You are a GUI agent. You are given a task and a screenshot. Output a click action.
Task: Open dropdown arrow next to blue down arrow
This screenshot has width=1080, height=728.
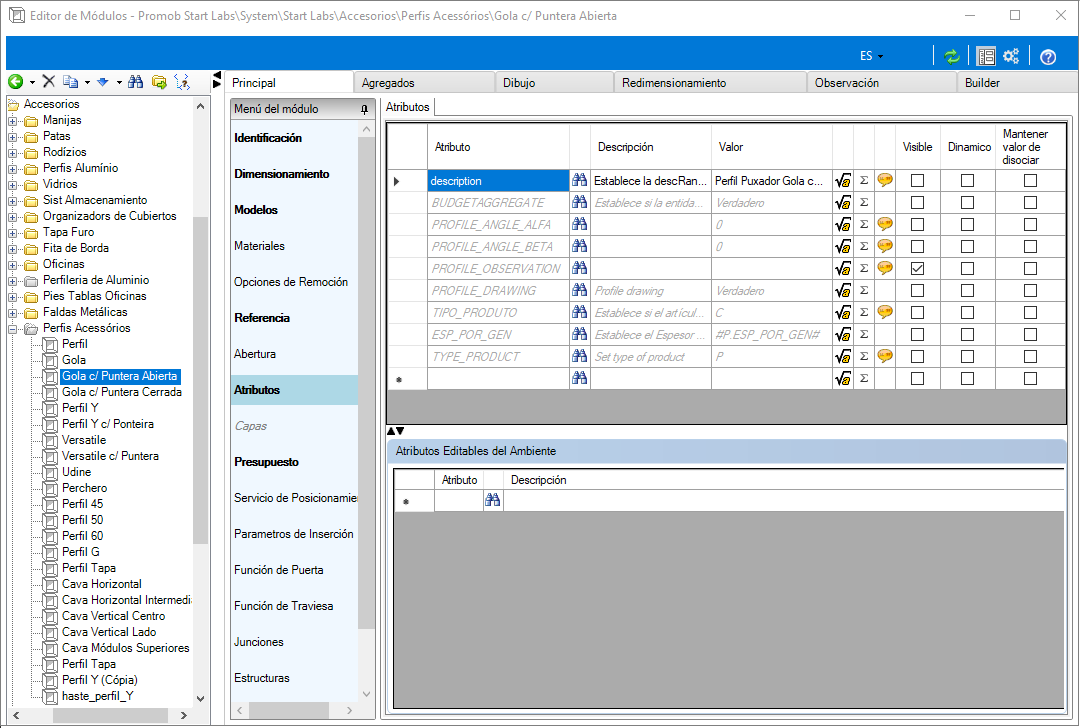[119, 83]
